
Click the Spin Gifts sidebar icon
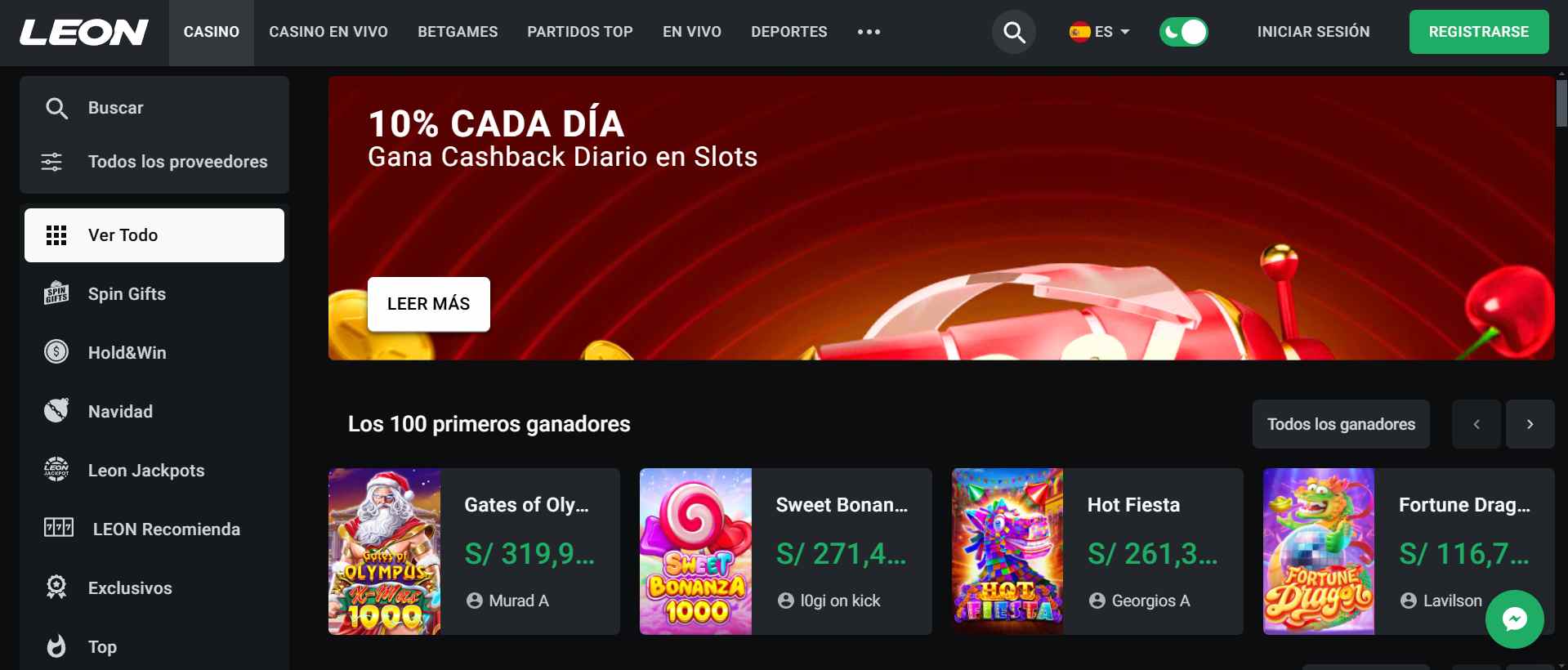tap(56, 293)
